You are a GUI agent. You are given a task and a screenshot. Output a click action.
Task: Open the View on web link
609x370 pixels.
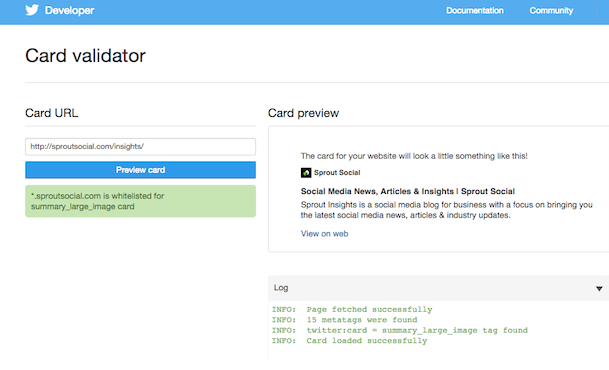tap(324, 234)
